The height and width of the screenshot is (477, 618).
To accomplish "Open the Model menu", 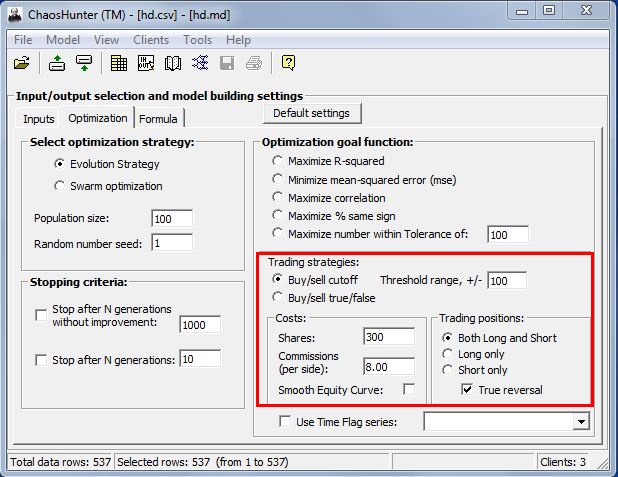I will point(63,40).
